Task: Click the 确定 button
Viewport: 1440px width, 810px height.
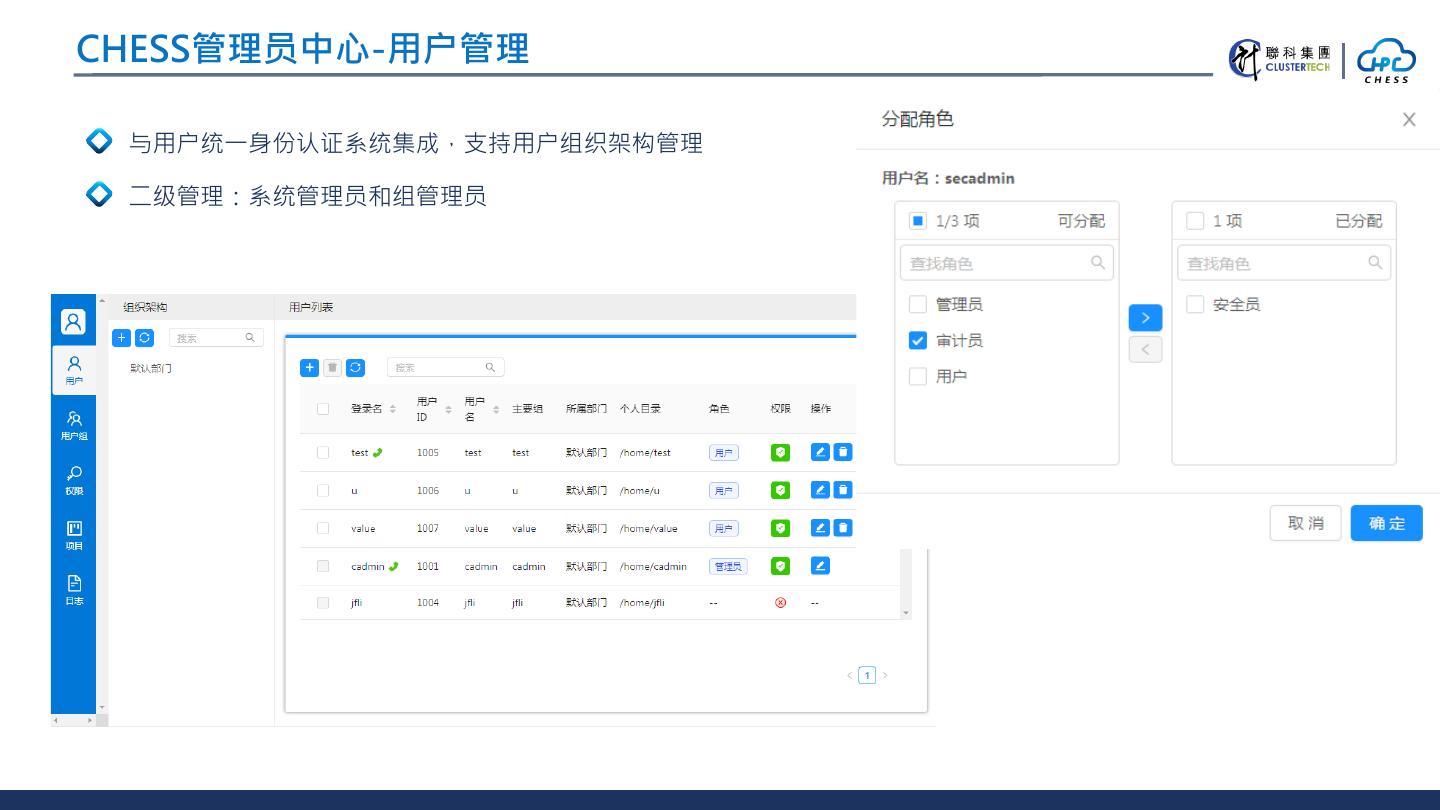Action: (x=1386, y=523)
